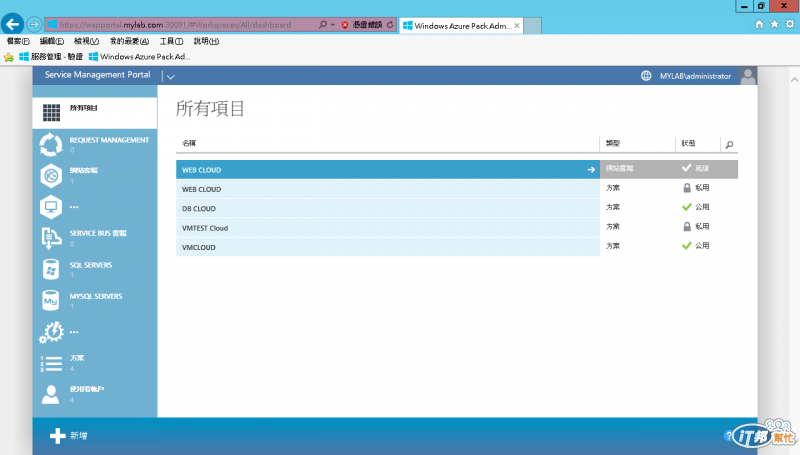Open the address bar search dropdown
This screenshot has width=800, height=455.
click(333, 24)
